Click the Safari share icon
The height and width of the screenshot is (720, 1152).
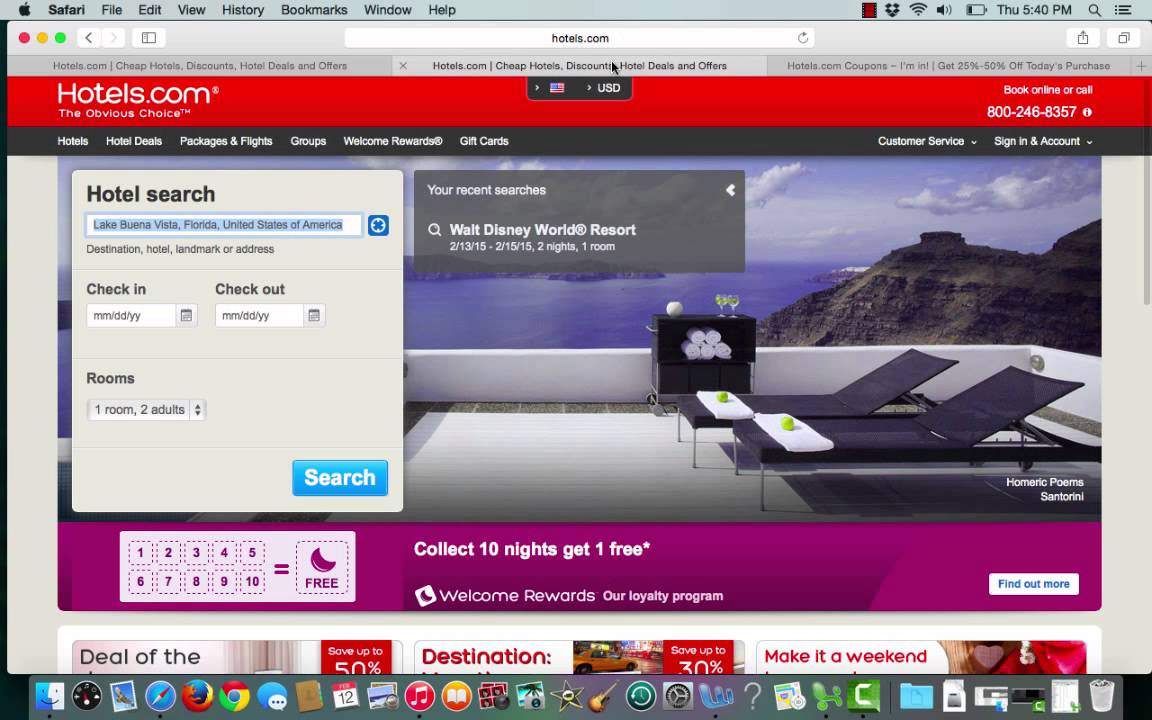[1083, 37]
